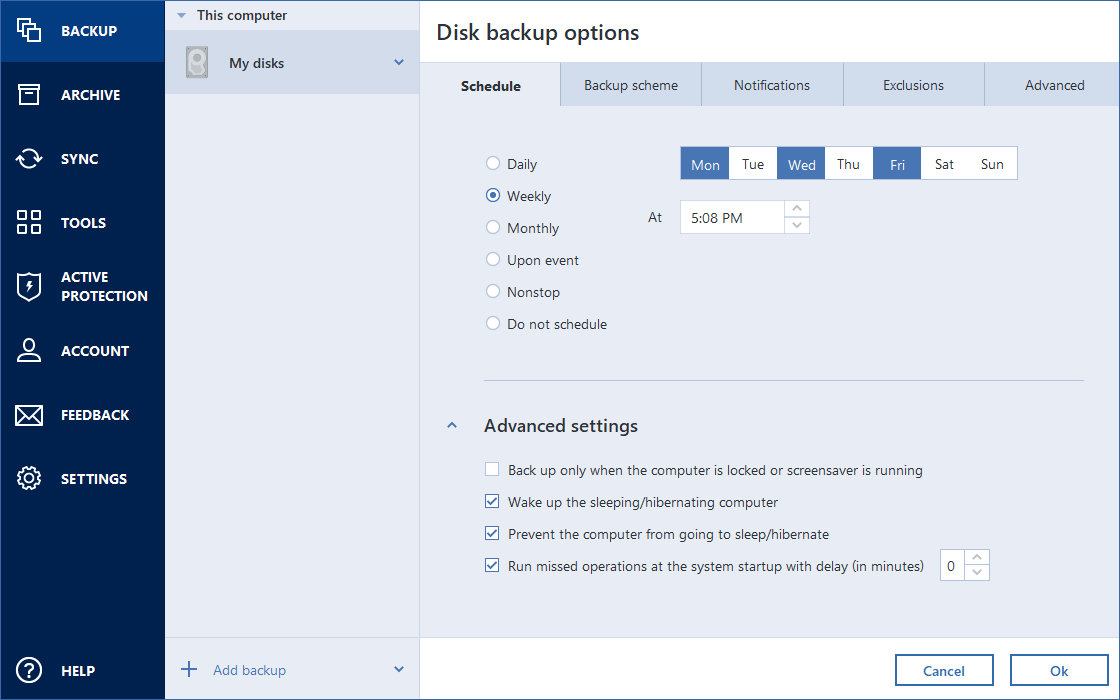Image resolution: width=1120 pixels, height=700 pixels.
Task: Toggle the Tue day button
Action: (753, 164)
